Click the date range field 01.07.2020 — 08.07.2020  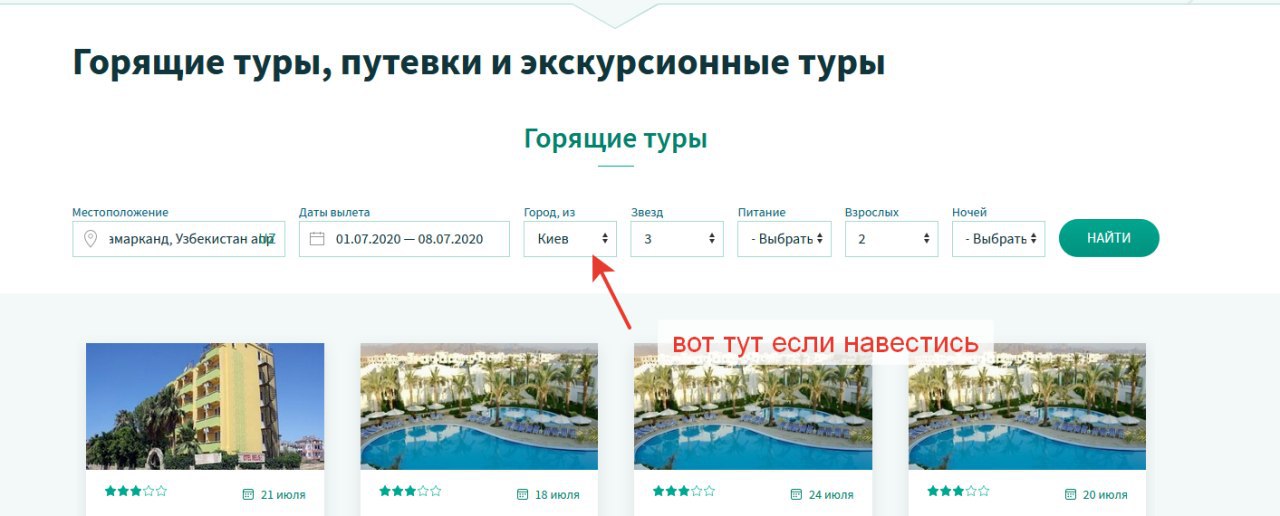pos(405,238)
